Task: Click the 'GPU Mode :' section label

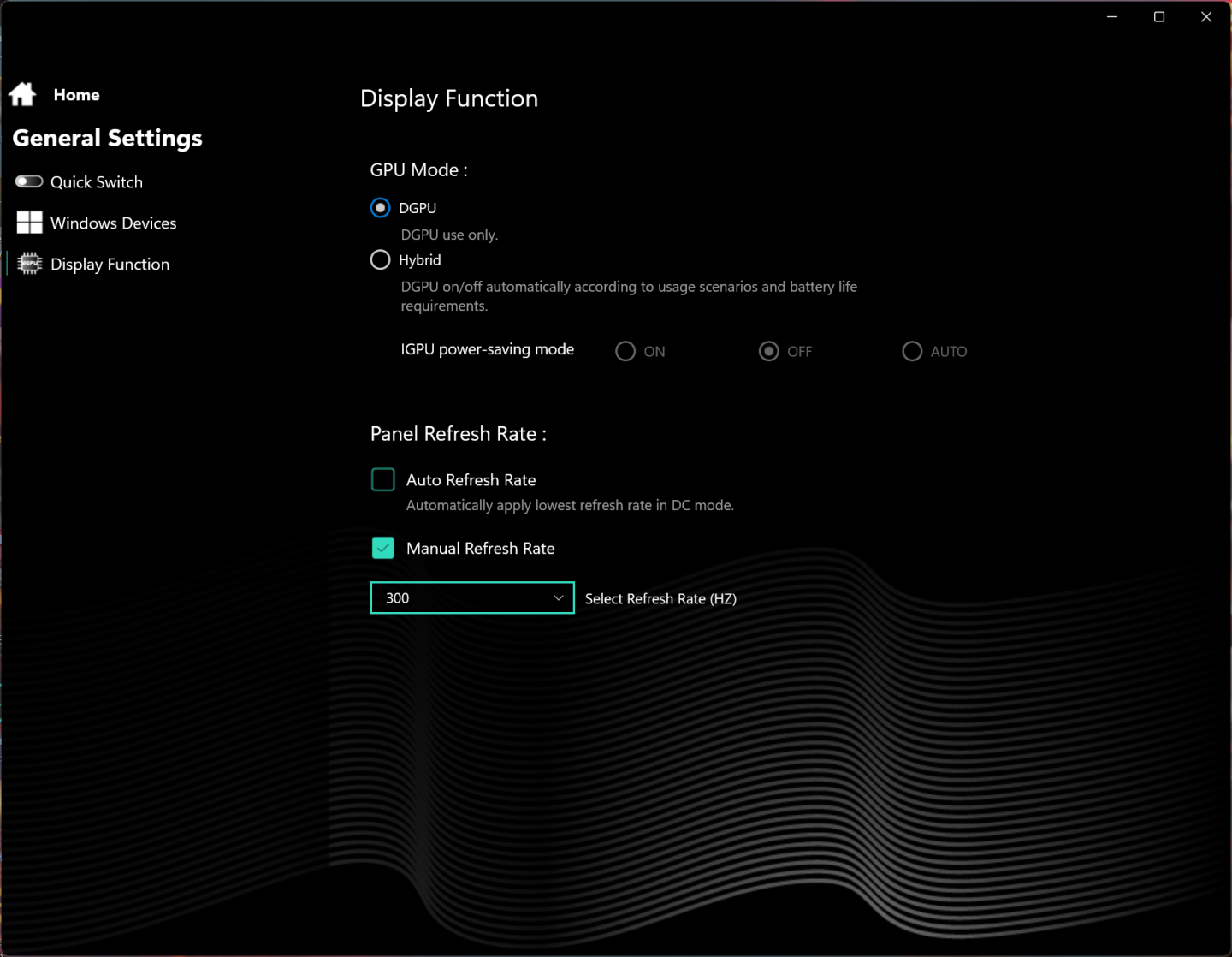Action: click(x=419, y=170)
